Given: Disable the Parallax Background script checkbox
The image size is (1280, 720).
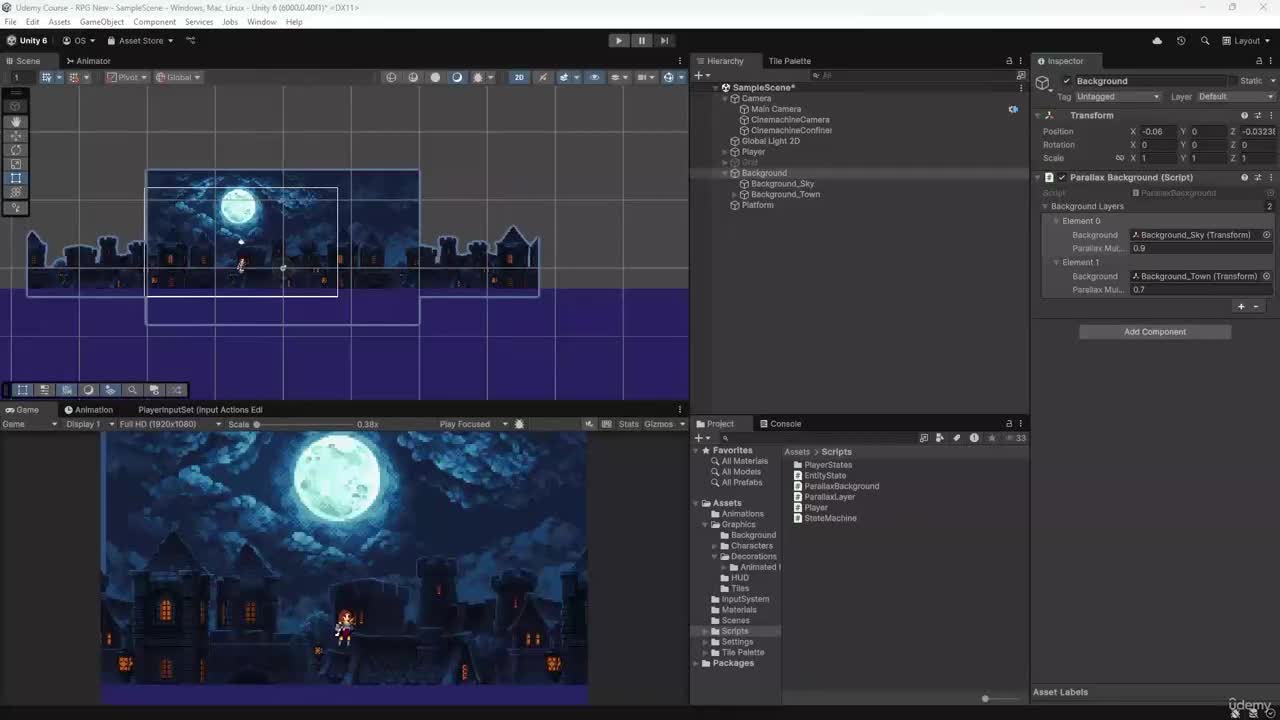Looking at the screenshot, I should coord(1062,177).
